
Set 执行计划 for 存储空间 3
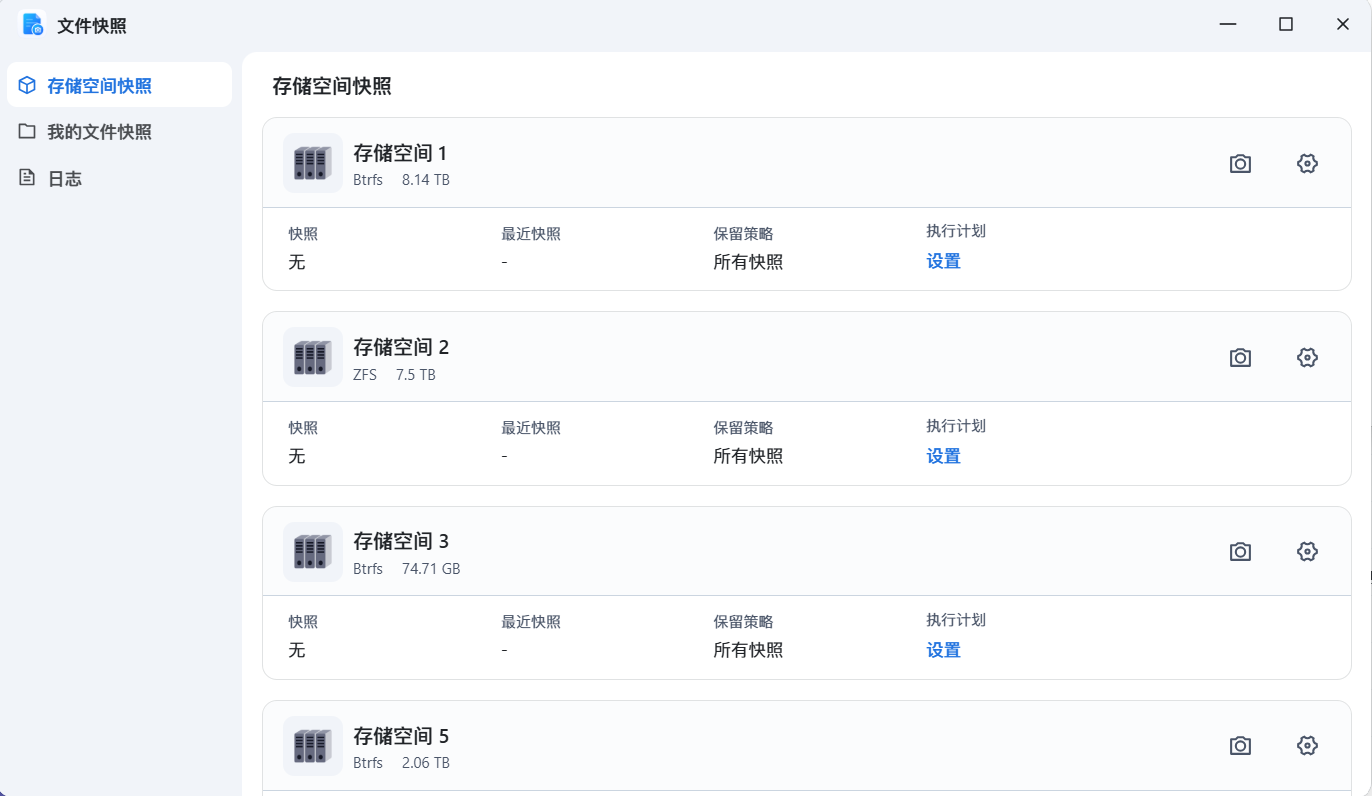coord(943,651)
